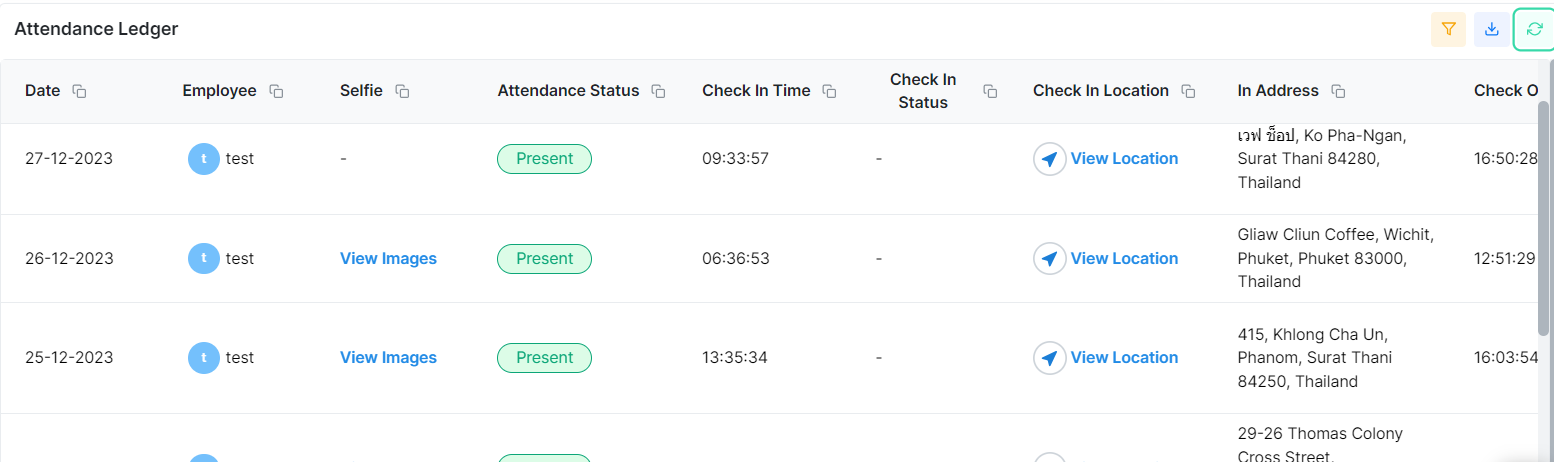Click copy icon beside Employee header
This screenshot has width=1554, height=462.
(276, 91)
